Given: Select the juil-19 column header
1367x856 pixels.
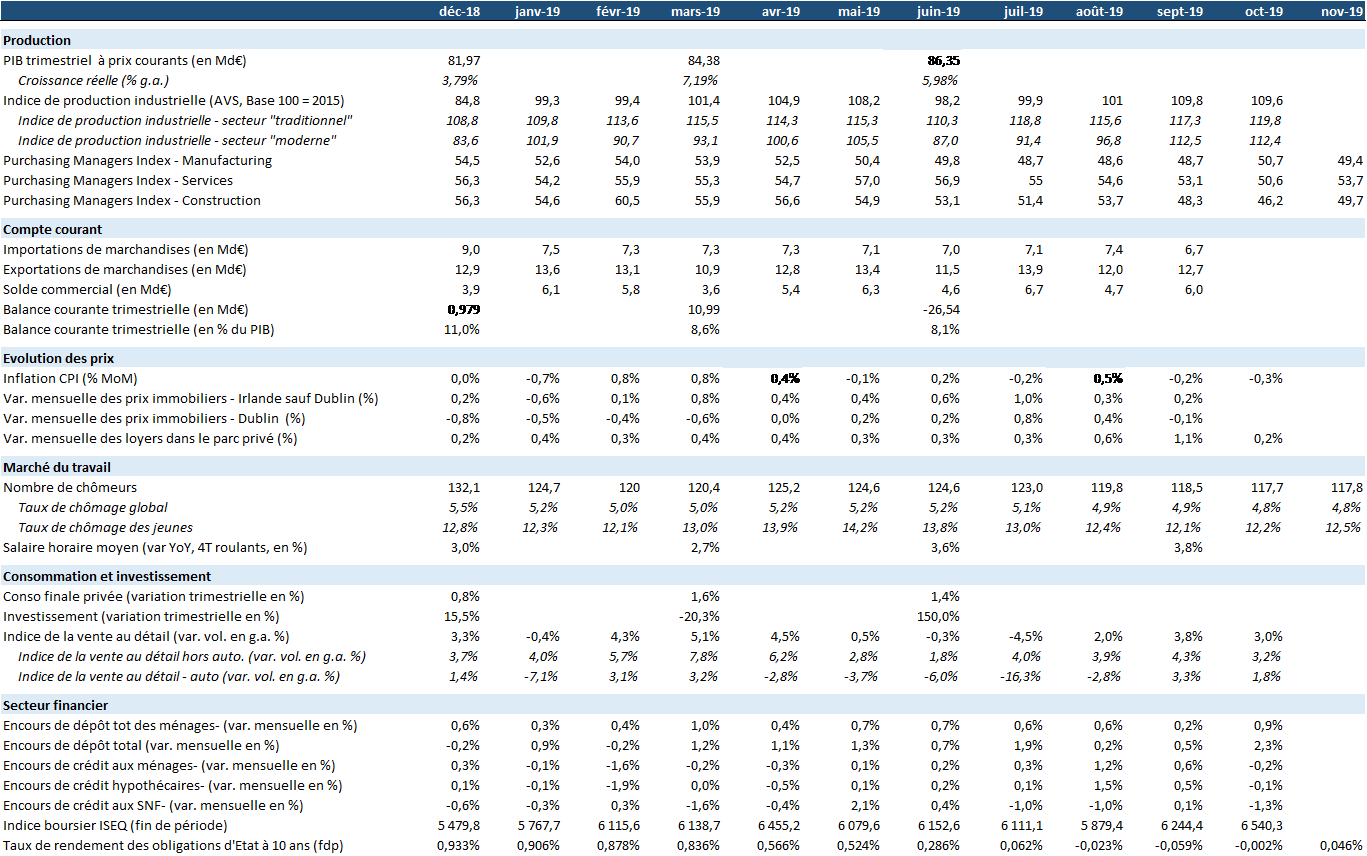Looking at the screenshot, I should [1023, 11].
